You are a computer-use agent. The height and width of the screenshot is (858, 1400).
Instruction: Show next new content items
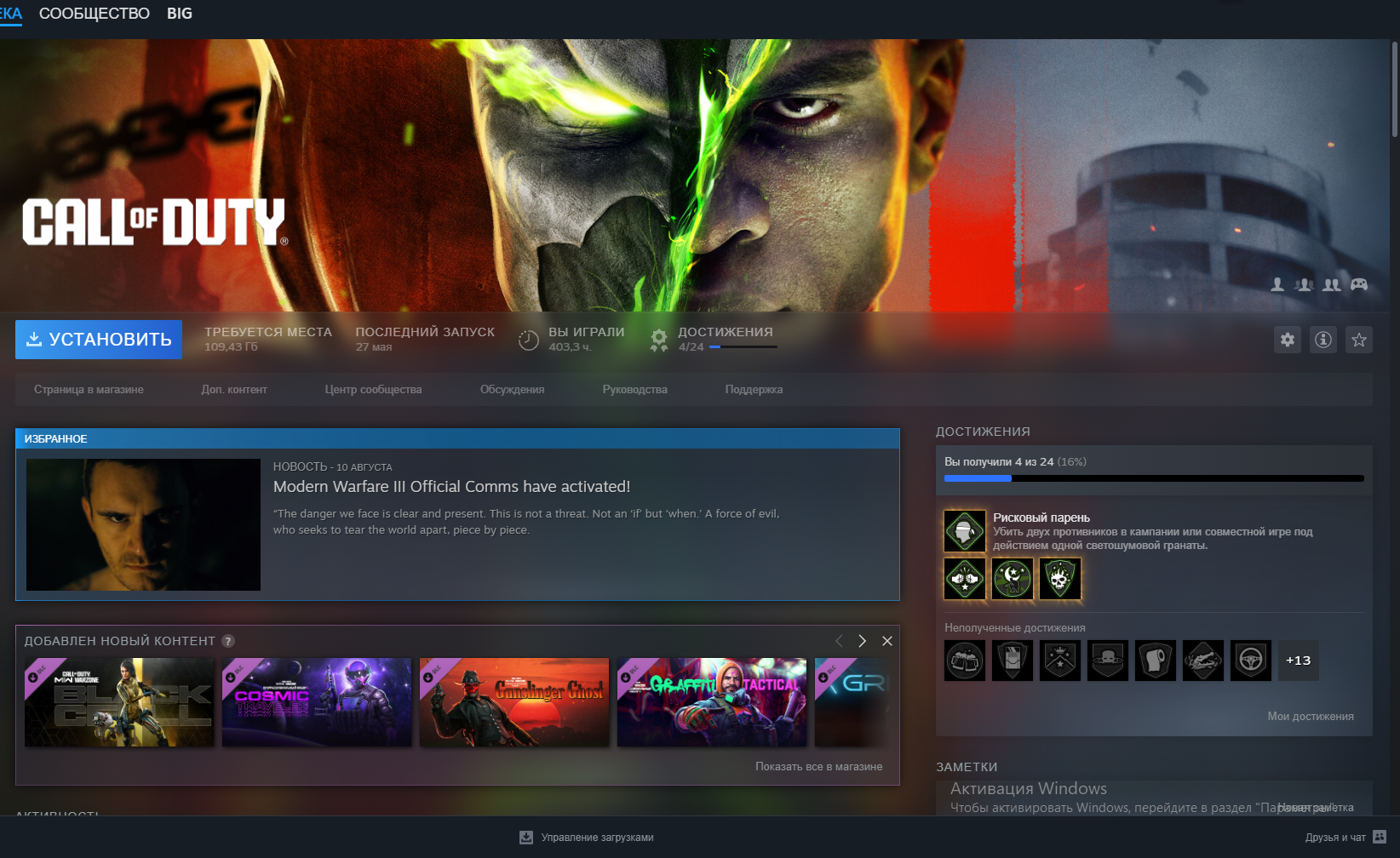coord(862,641)
